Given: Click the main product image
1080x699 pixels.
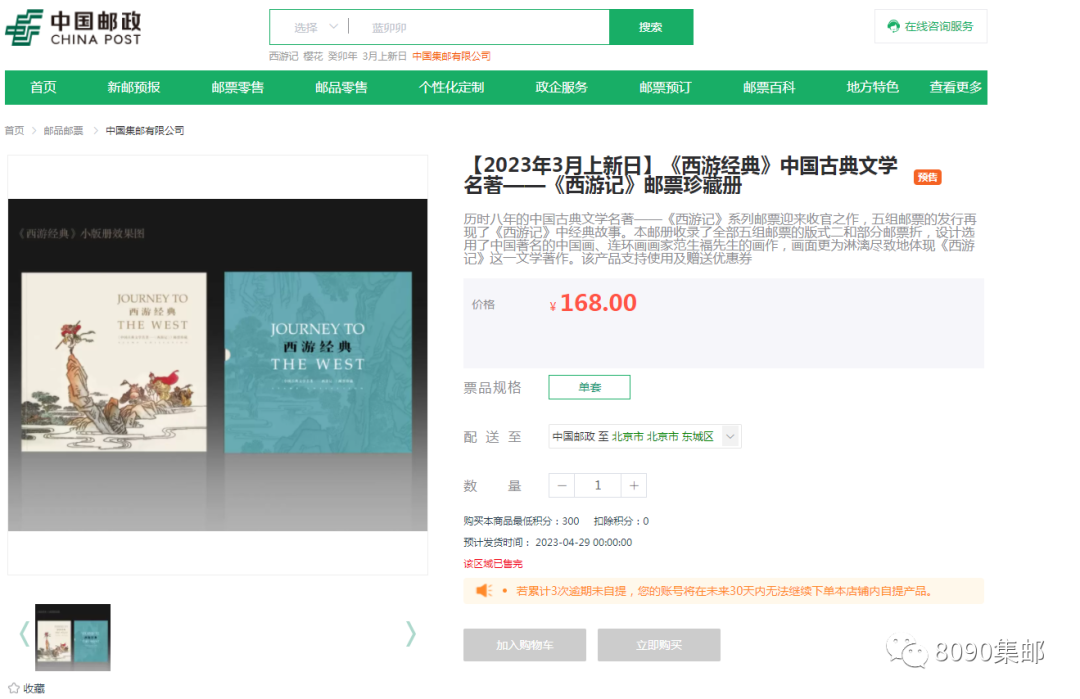Looking at the screenshot, I should (218, 364).
